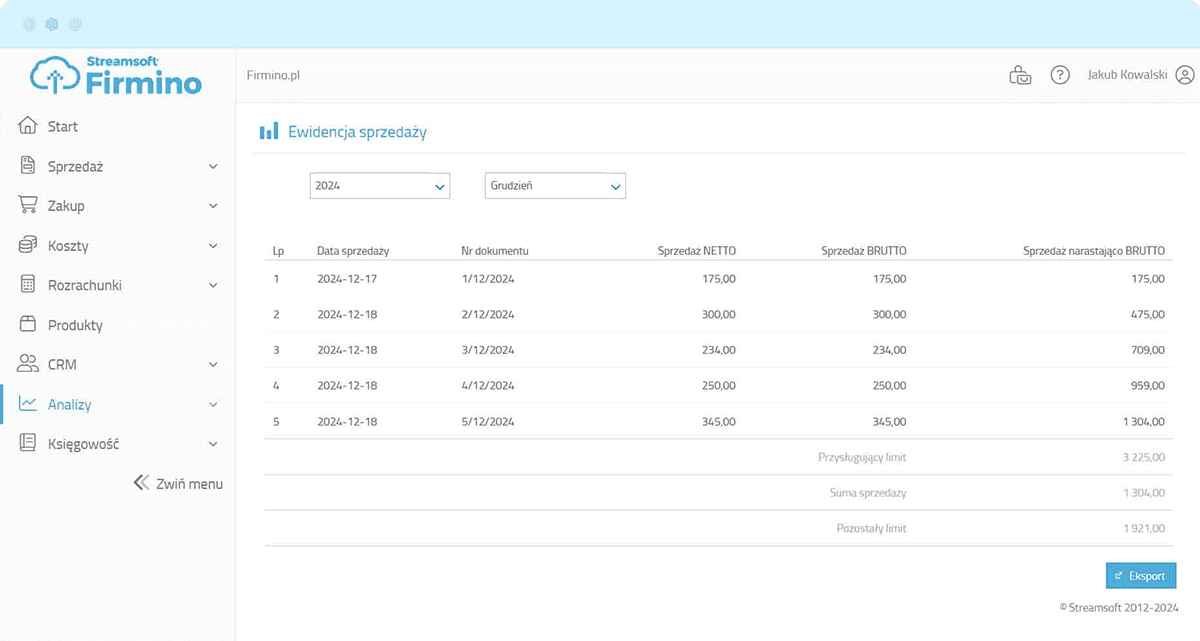This screenshot has height=641, width=1200.
Task: Expand the Zakup menu chevron
Action: (213, 206)
